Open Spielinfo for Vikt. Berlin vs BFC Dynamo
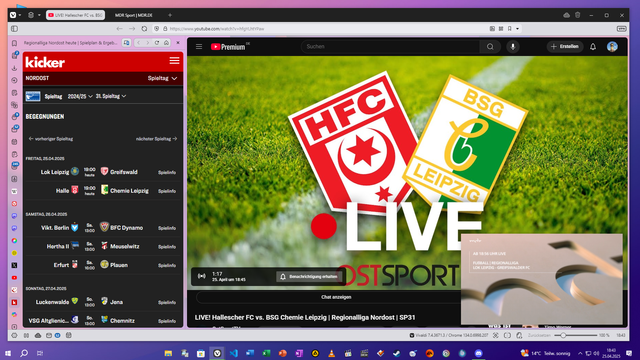This screenshot has width=640, height=360. point(167,228)
